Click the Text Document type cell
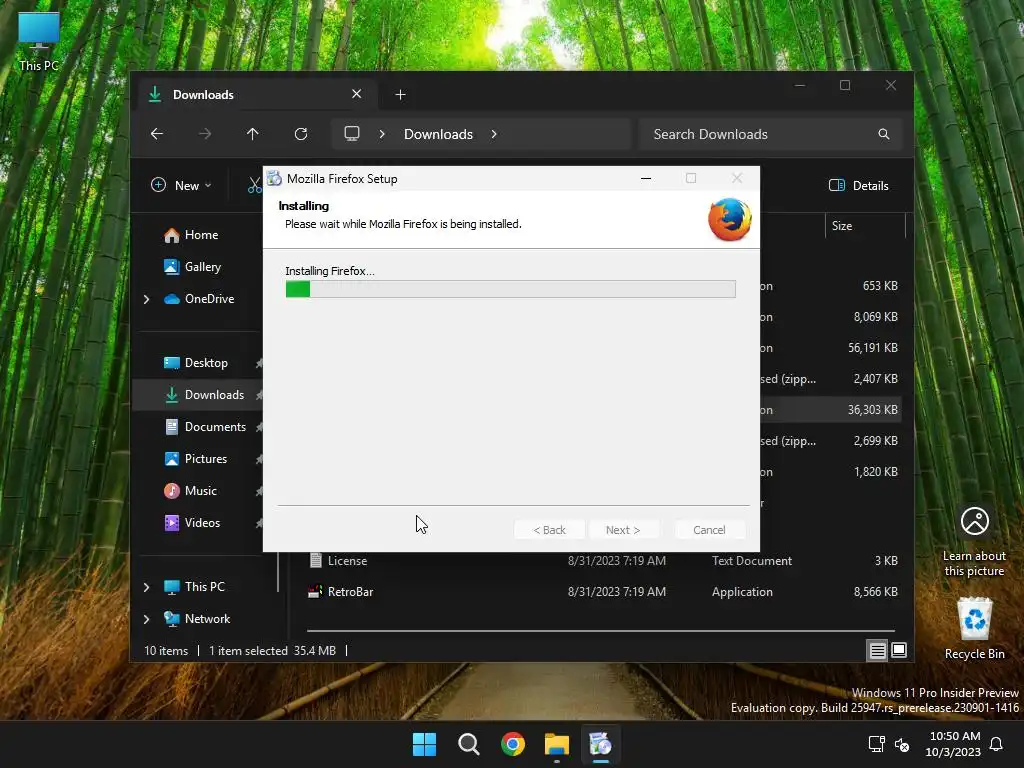This screenshot has height=768, width=1024. tap(752, 561)
